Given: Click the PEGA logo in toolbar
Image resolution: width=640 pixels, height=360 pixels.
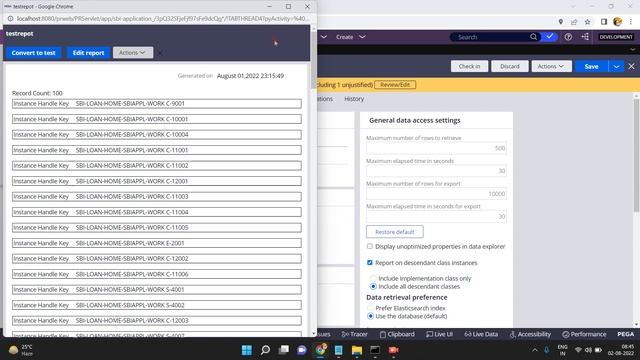Looking at the screenshot, I should [x=625, y=334].
